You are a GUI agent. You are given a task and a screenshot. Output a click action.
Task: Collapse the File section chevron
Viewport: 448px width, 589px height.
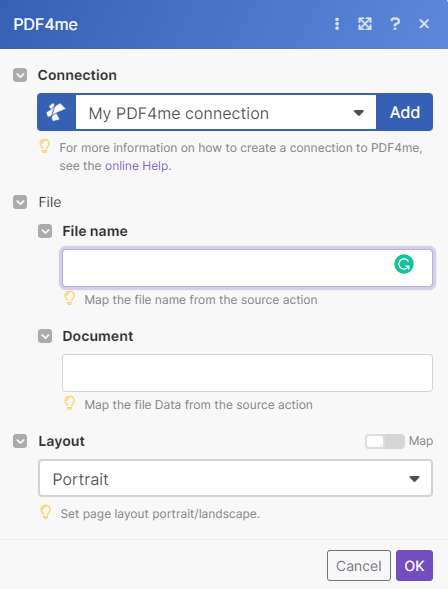[20, 202]
